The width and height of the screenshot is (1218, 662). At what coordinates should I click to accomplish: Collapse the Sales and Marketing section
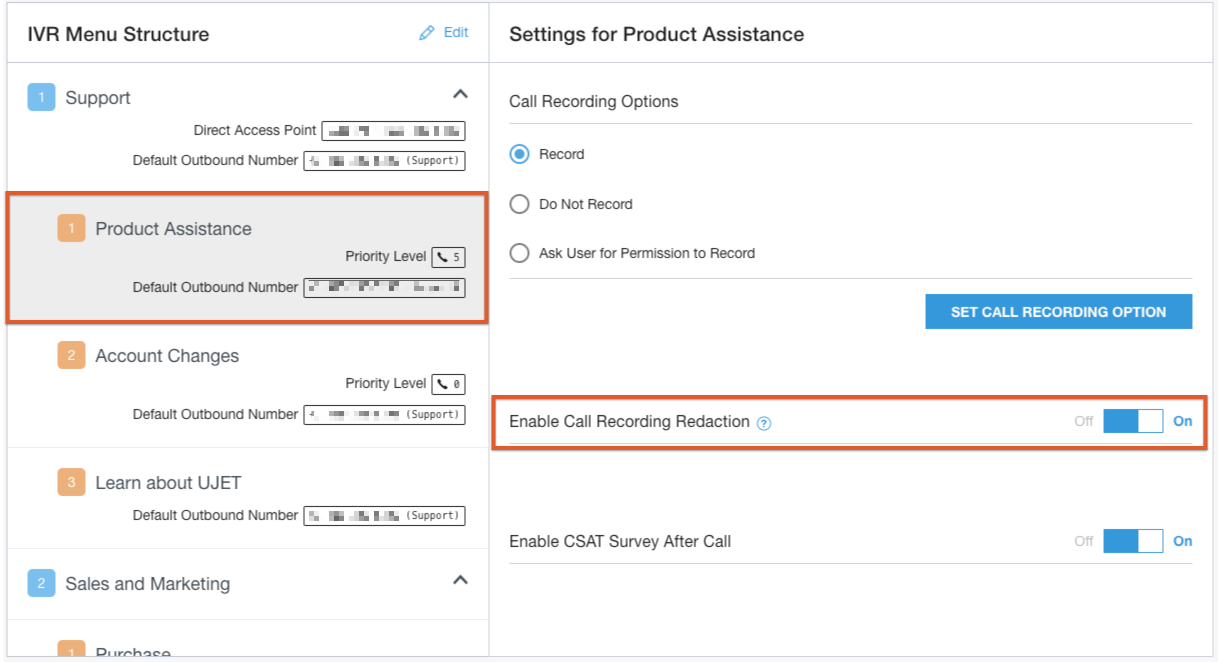[x=460, y=580]
